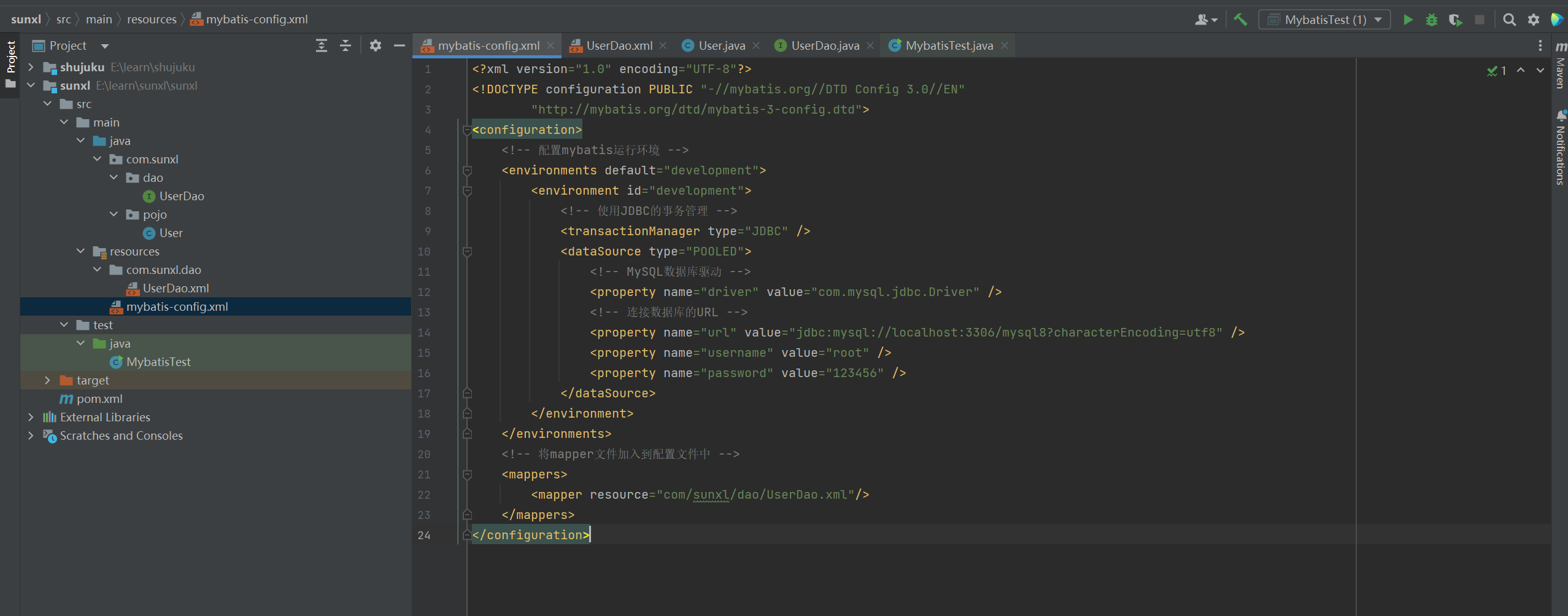Click the user account icon in toolbar
This screenshot has width=1568, height=616.
(1206, 20)
